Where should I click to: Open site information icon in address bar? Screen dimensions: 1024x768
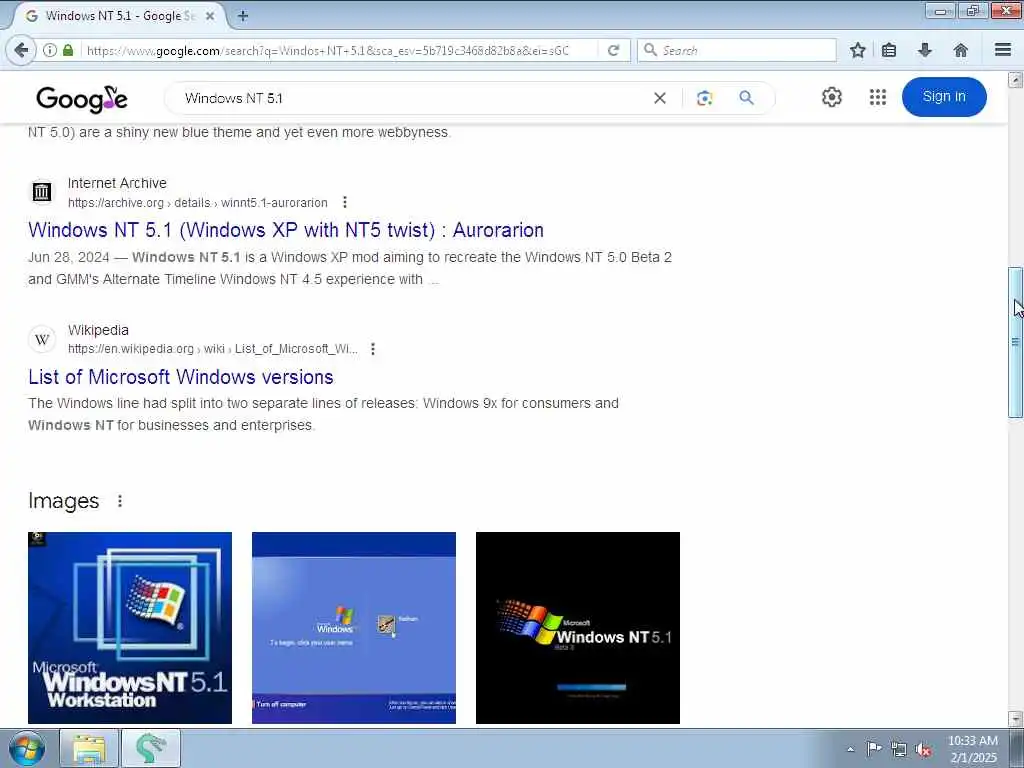(x=50, y=50)
